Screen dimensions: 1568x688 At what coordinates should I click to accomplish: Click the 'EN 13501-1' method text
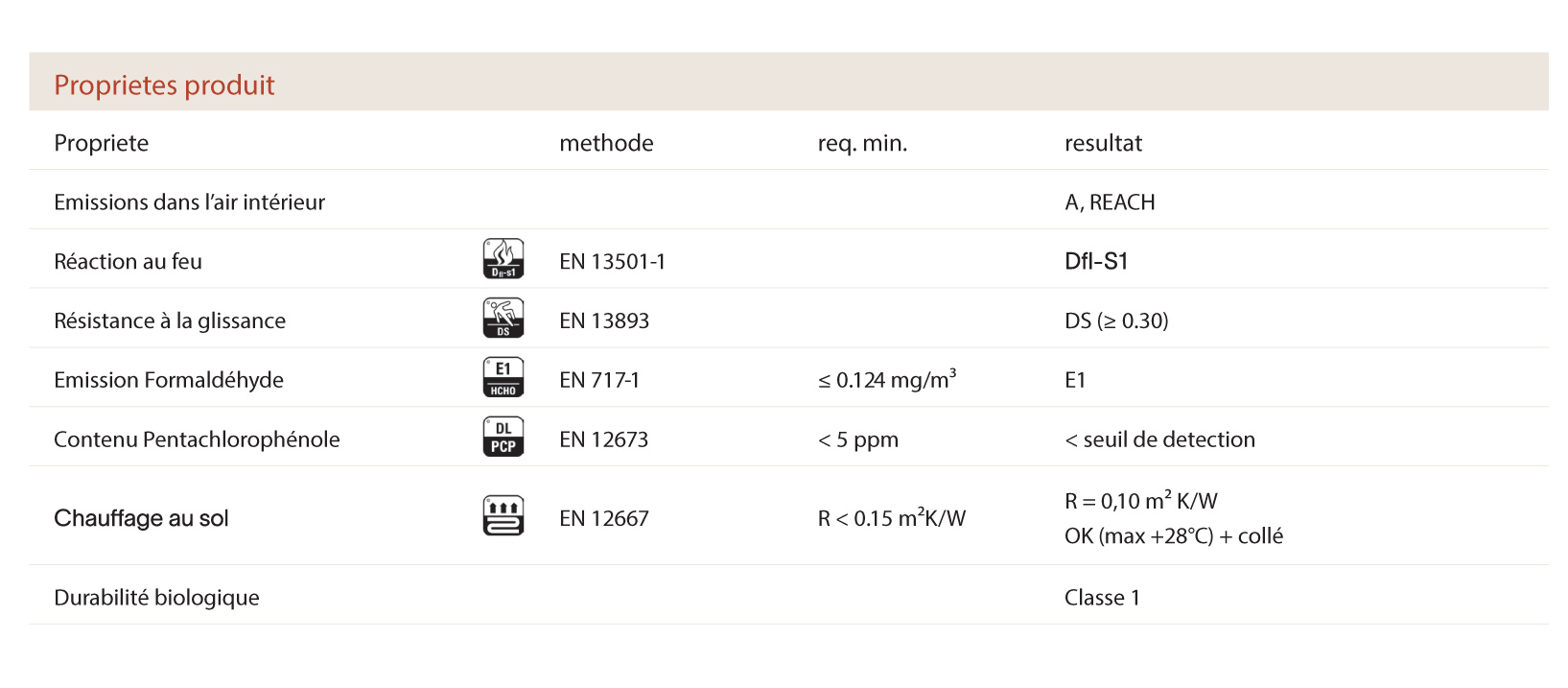click(x=612, y=262)
